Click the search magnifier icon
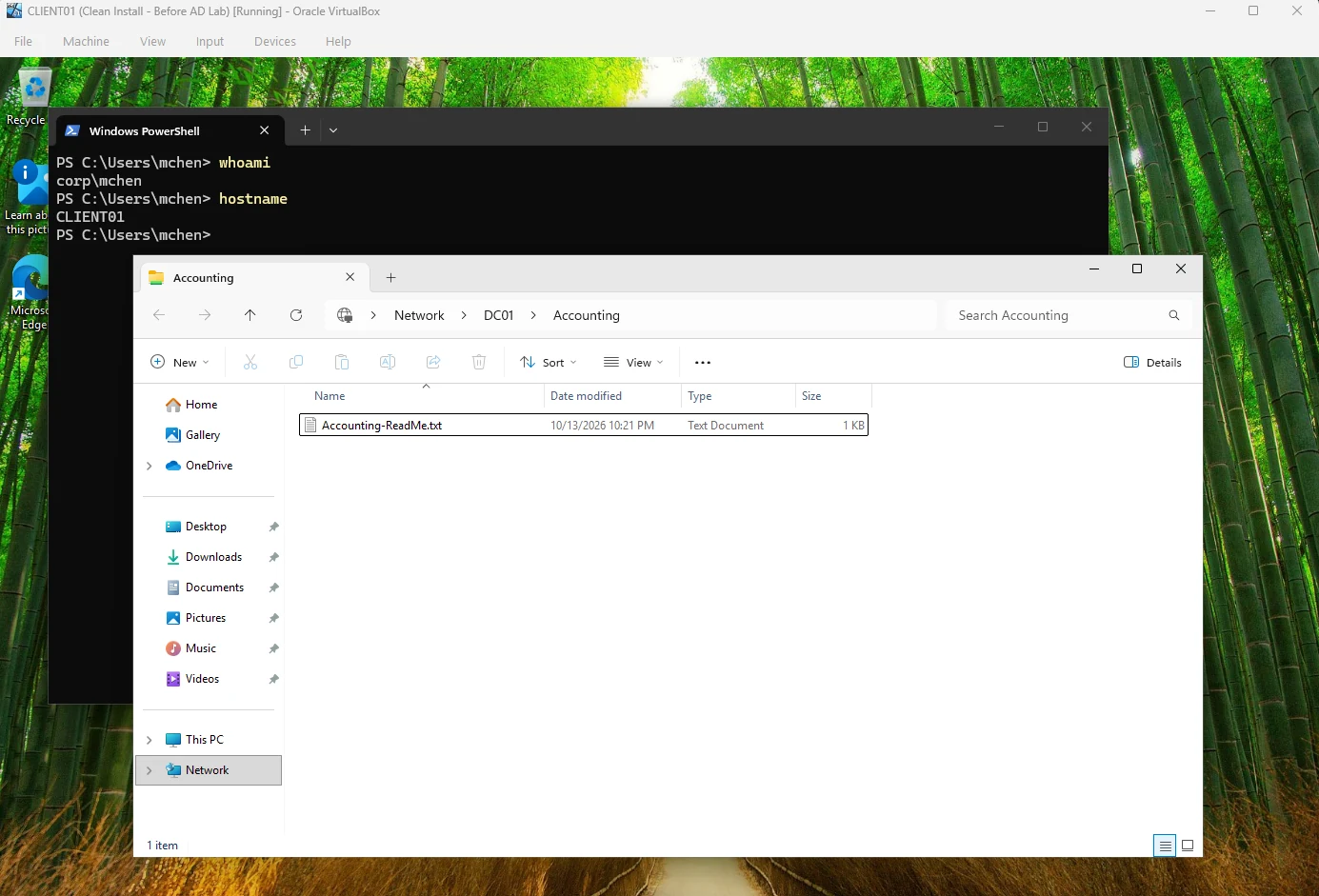1319x896 pixels. (1174, 315)
